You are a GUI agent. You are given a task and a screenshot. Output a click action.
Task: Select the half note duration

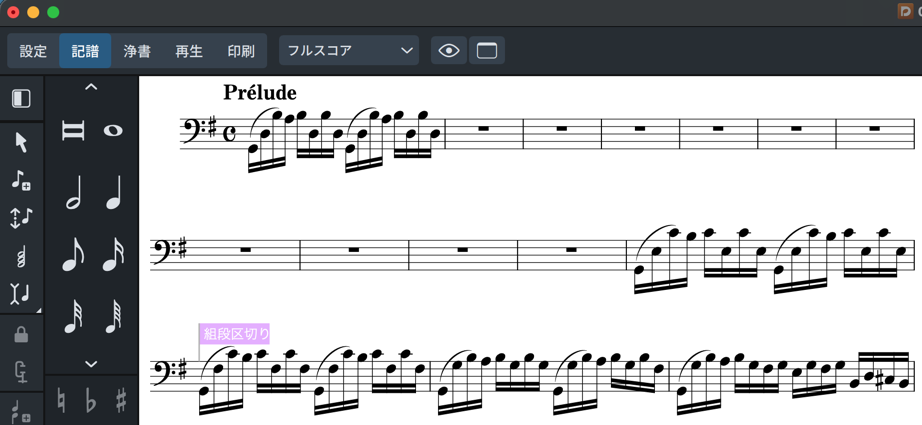(73, 193)
